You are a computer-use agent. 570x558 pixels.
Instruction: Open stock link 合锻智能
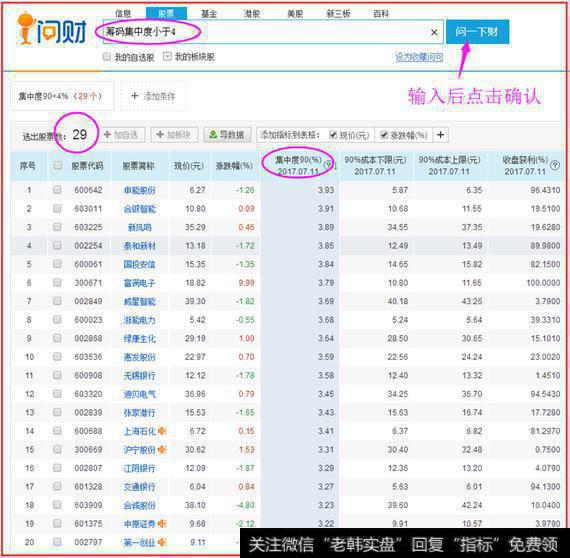pyautogui.click(x=139, y=209)
